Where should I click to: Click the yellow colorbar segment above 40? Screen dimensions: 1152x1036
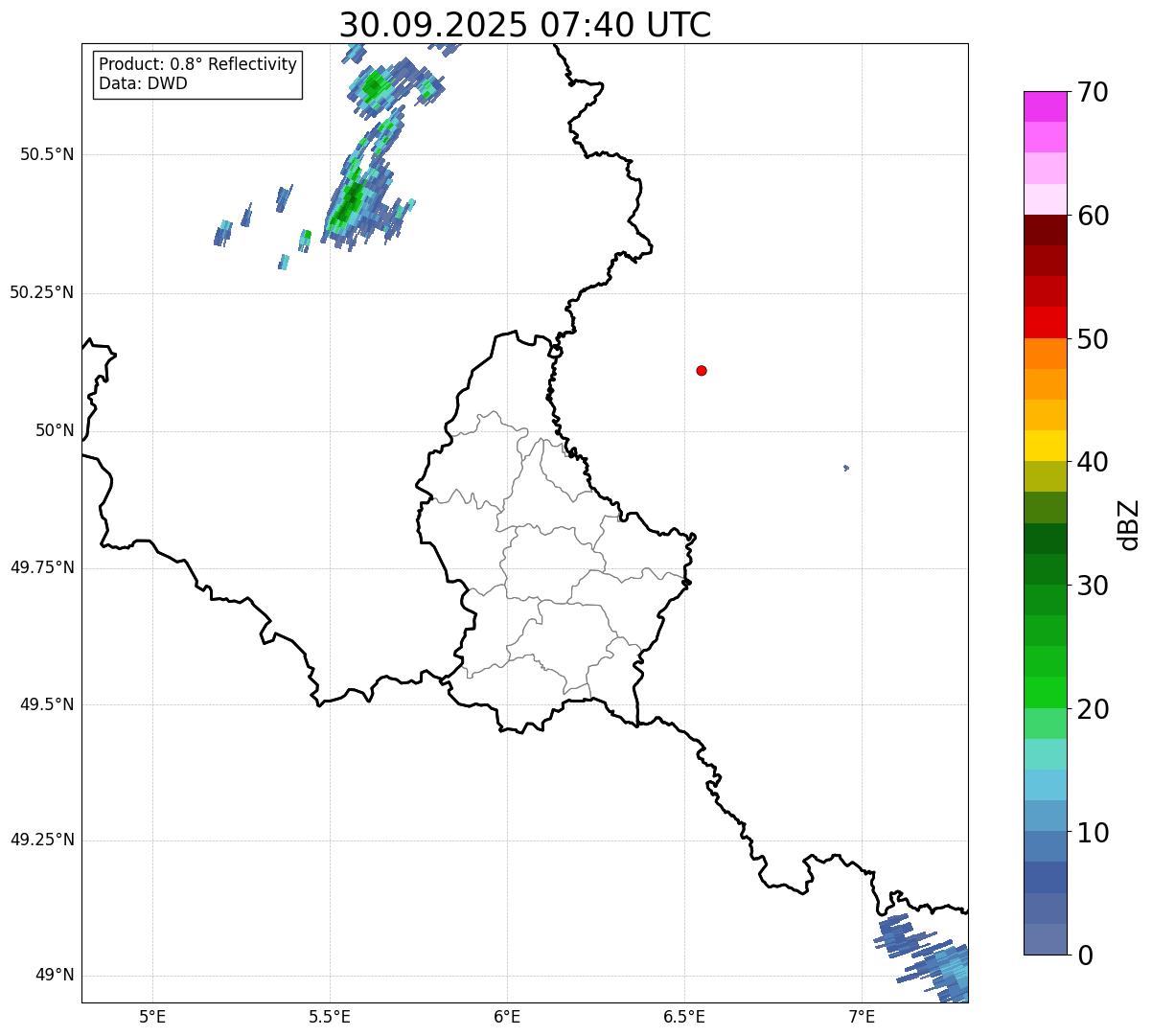coord(1045,446)
